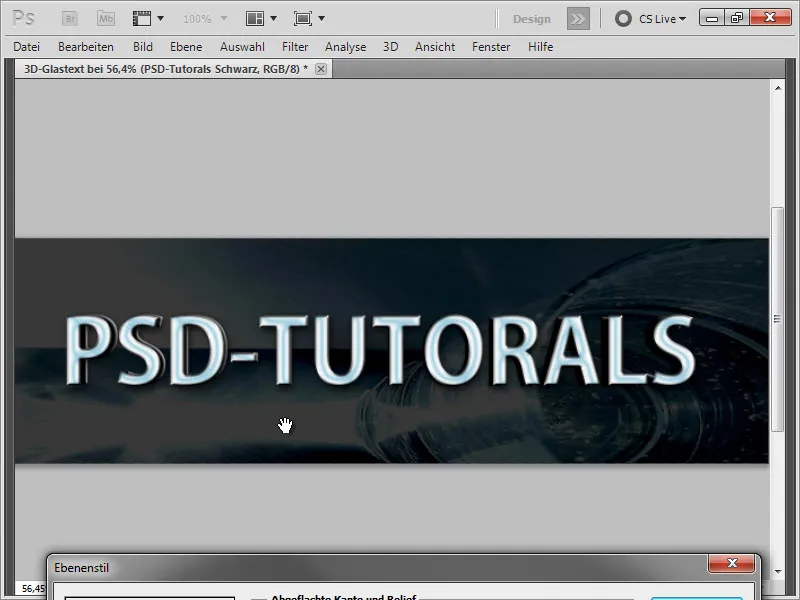Click the Ebenenstil dialog title bar

(378, 567)
